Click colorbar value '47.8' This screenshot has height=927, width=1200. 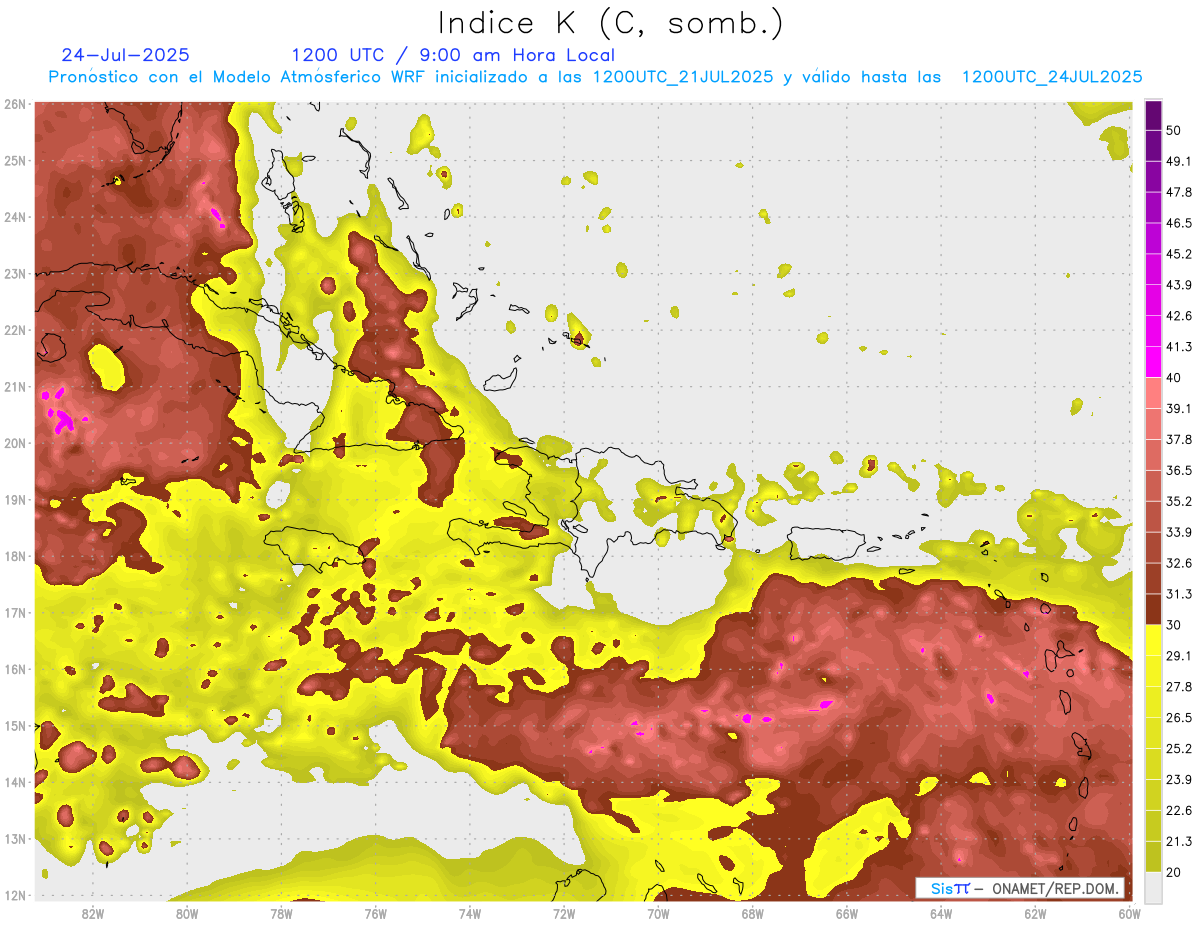1179,192
